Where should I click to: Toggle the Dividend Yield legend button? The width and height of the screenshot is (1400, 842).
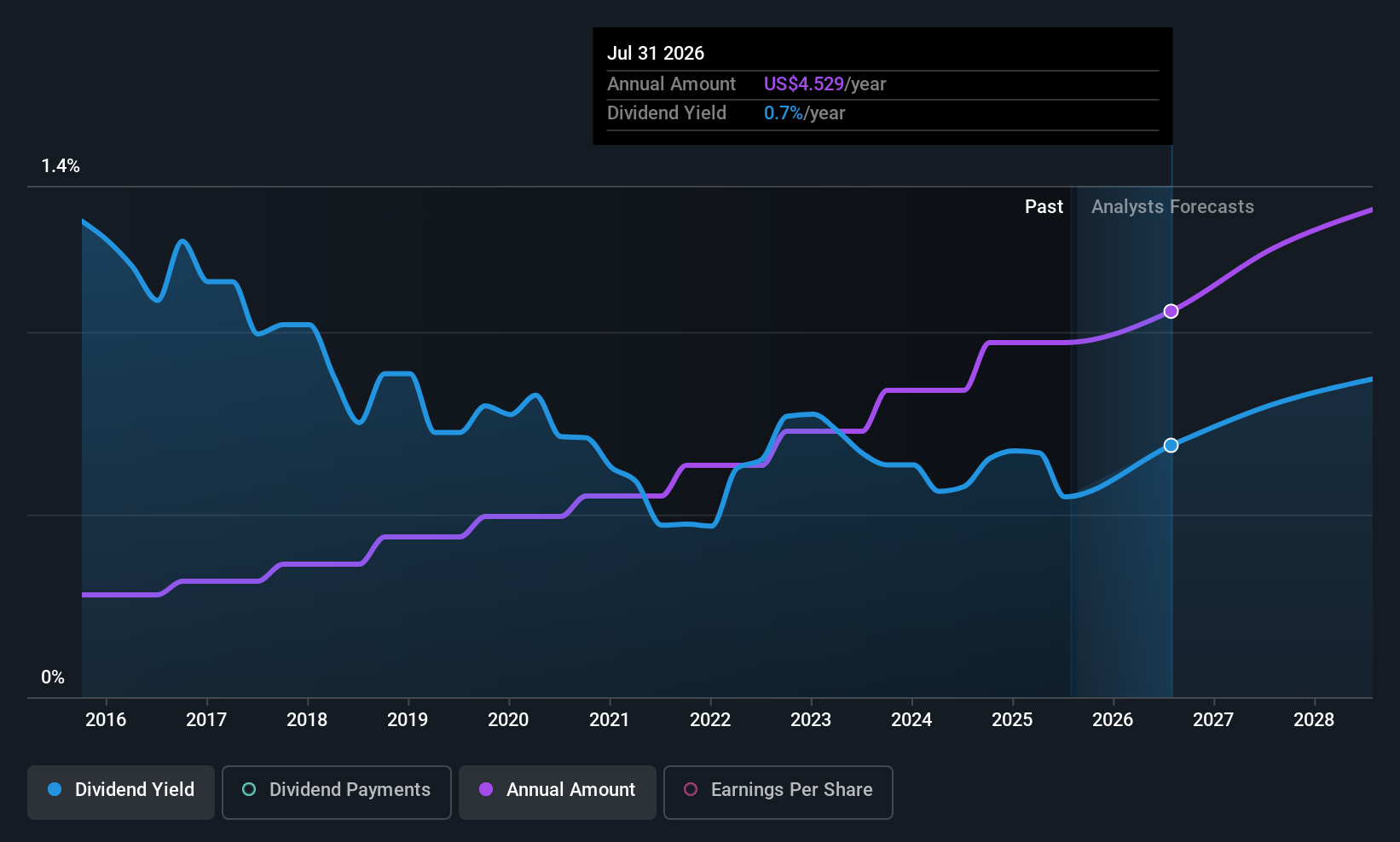tap(121, 792)
